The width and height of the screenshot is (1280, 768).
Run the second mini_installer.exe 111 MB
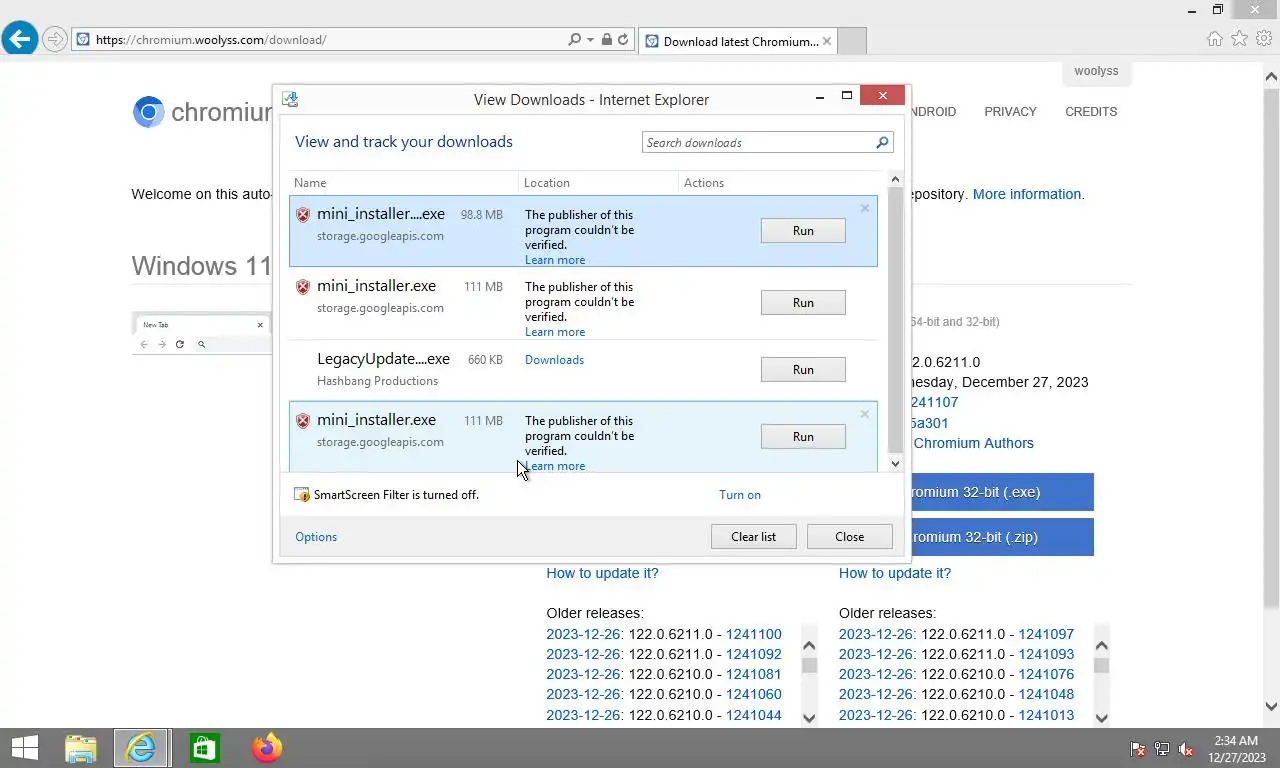[803, 303]
